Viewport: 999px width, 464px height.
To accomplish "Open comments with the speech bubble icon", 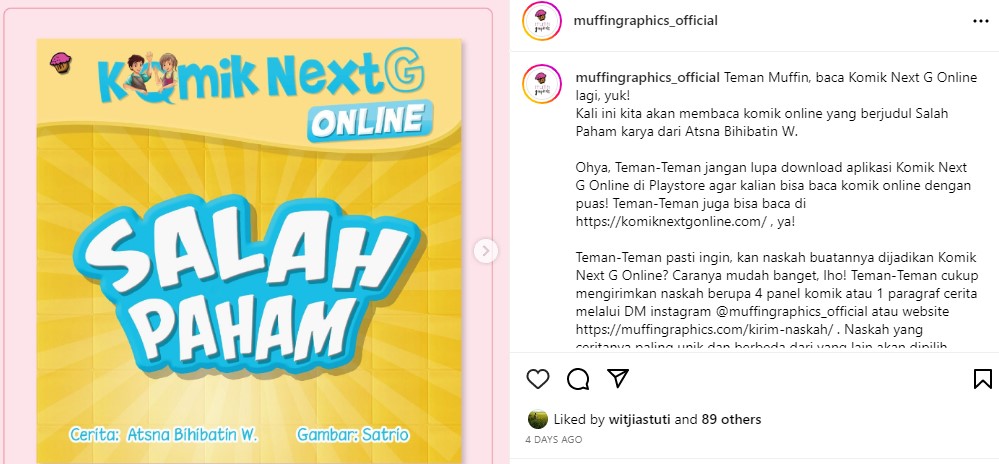I will 578,379.
